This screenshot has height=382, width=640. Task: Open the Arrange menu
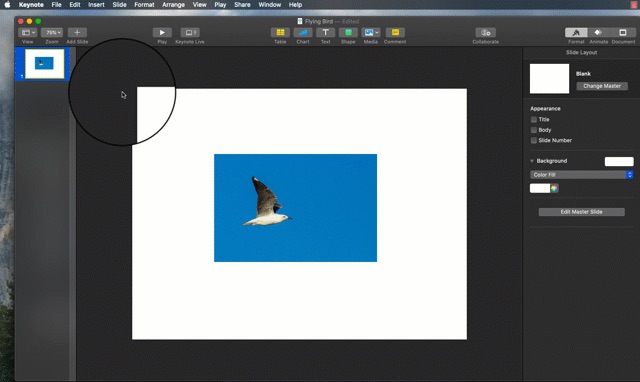pos(173,5)
